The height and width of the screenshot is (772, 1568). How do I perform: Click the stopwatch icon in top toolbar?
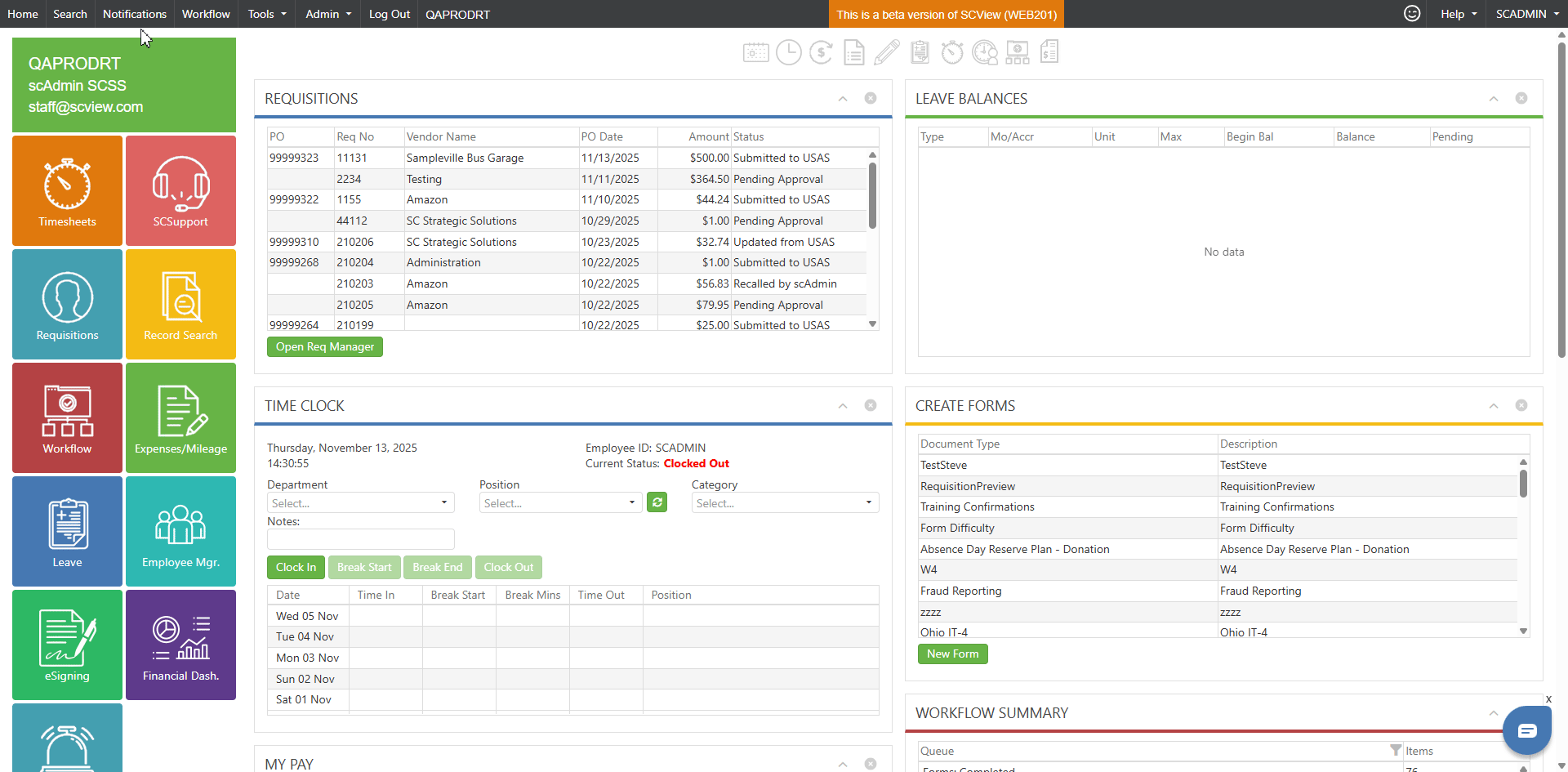click(x=952, y=52)
